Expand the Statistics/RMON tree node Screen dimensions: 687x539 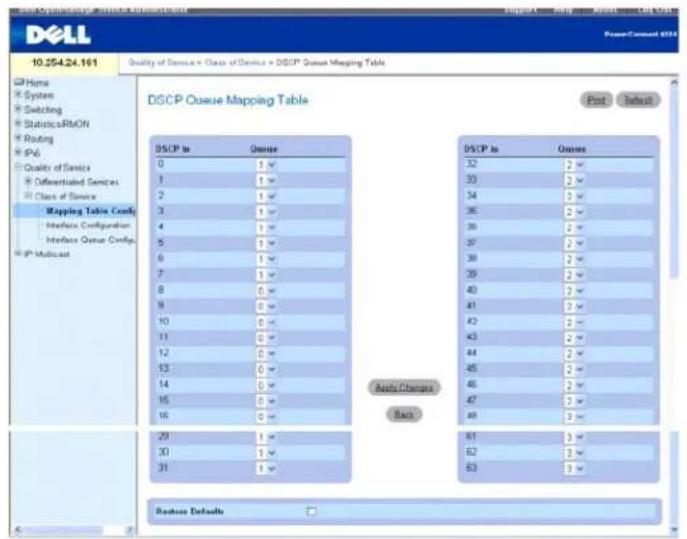(x=18, y=124)
